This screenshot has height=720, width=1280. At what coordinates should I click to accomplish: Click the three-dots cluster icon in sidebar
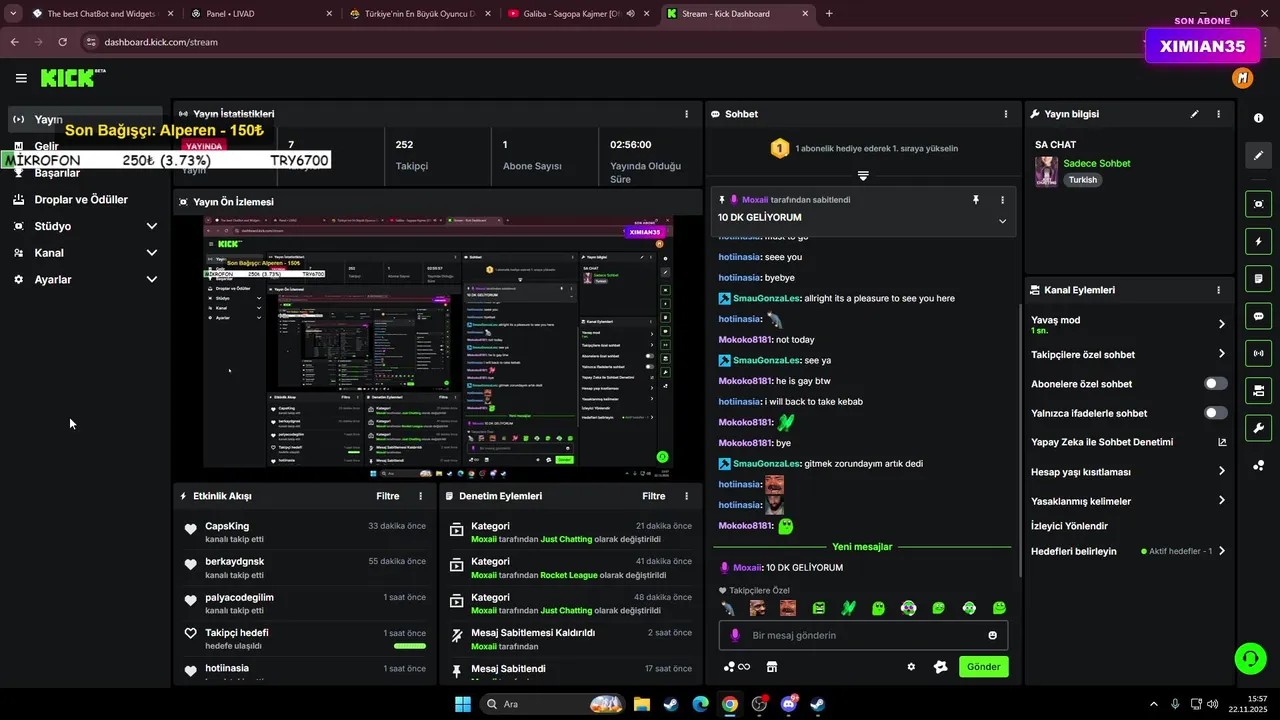tap(1258, 466)
